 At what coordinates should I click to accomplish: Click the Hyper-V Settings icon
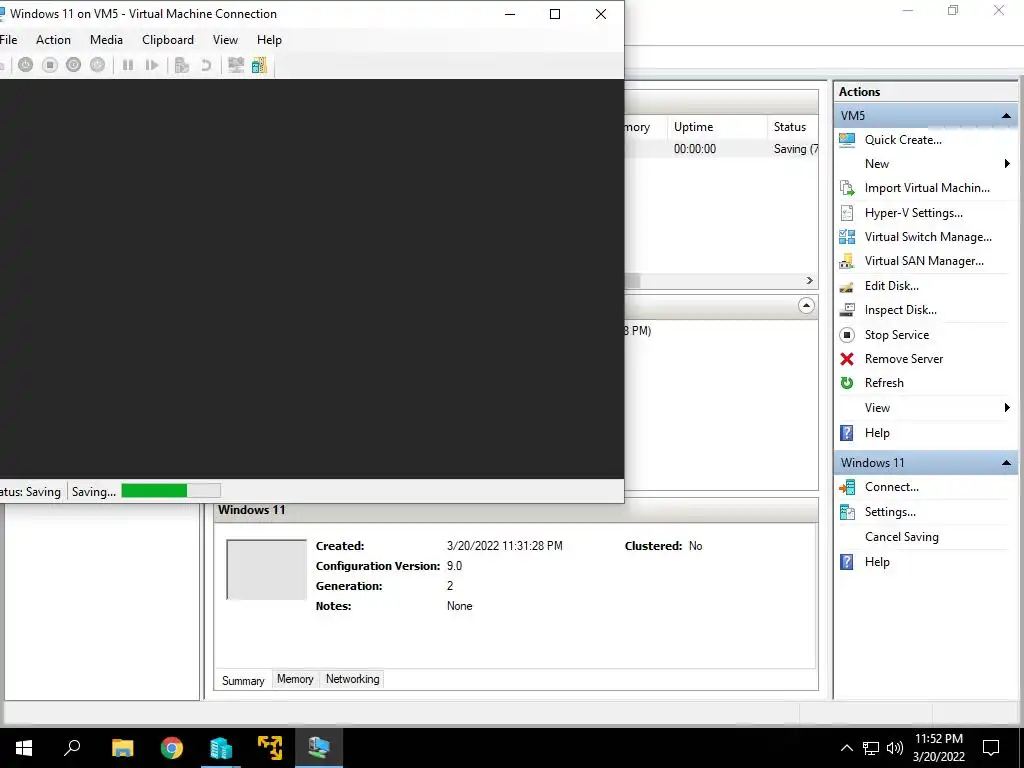(847, 213)
